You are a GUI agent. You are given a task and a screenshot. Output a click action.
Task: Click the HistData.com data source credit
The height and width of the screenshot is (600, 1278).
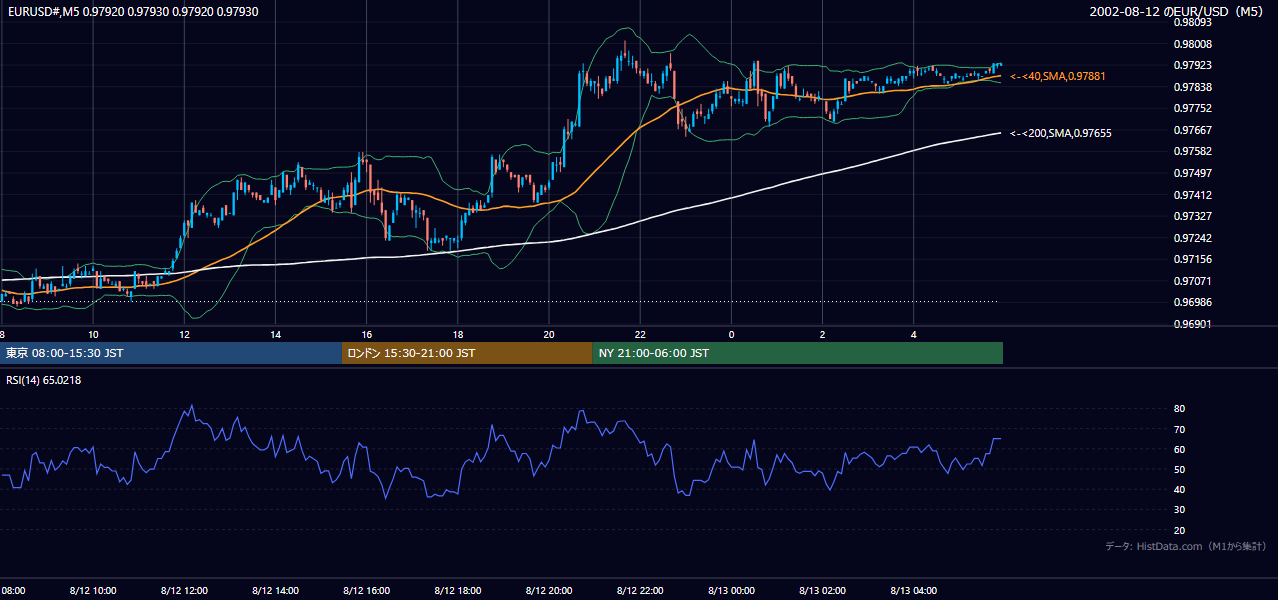click(x=1186, y=546)
